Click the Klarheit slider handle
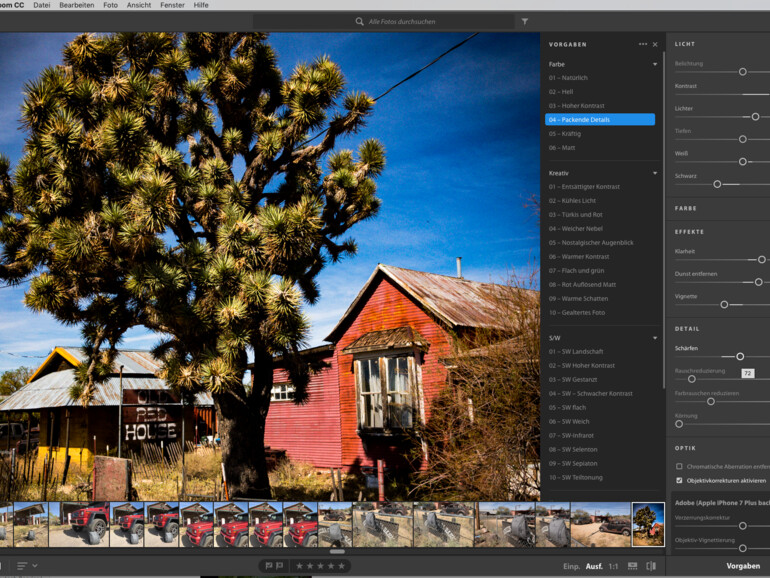The height and width of the screenshot is (578, 770). pyautogui.click(x=761, y=260)
